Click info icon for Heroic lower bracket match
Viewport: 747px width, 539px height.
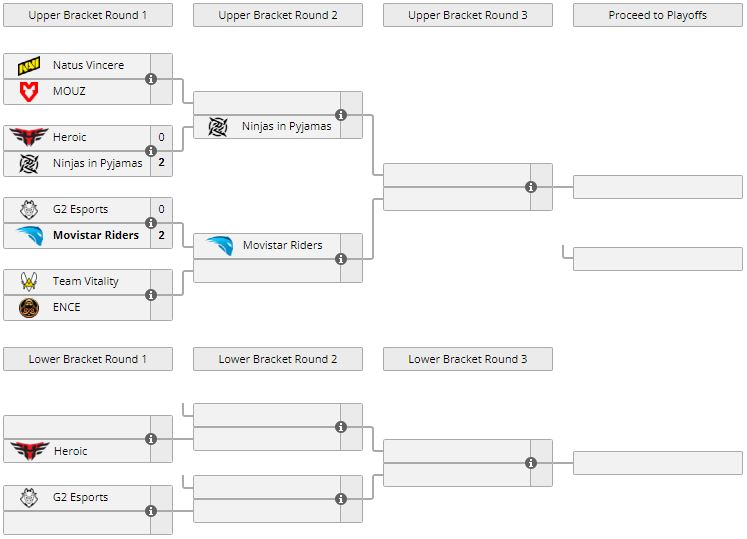[x=151, y=439]
